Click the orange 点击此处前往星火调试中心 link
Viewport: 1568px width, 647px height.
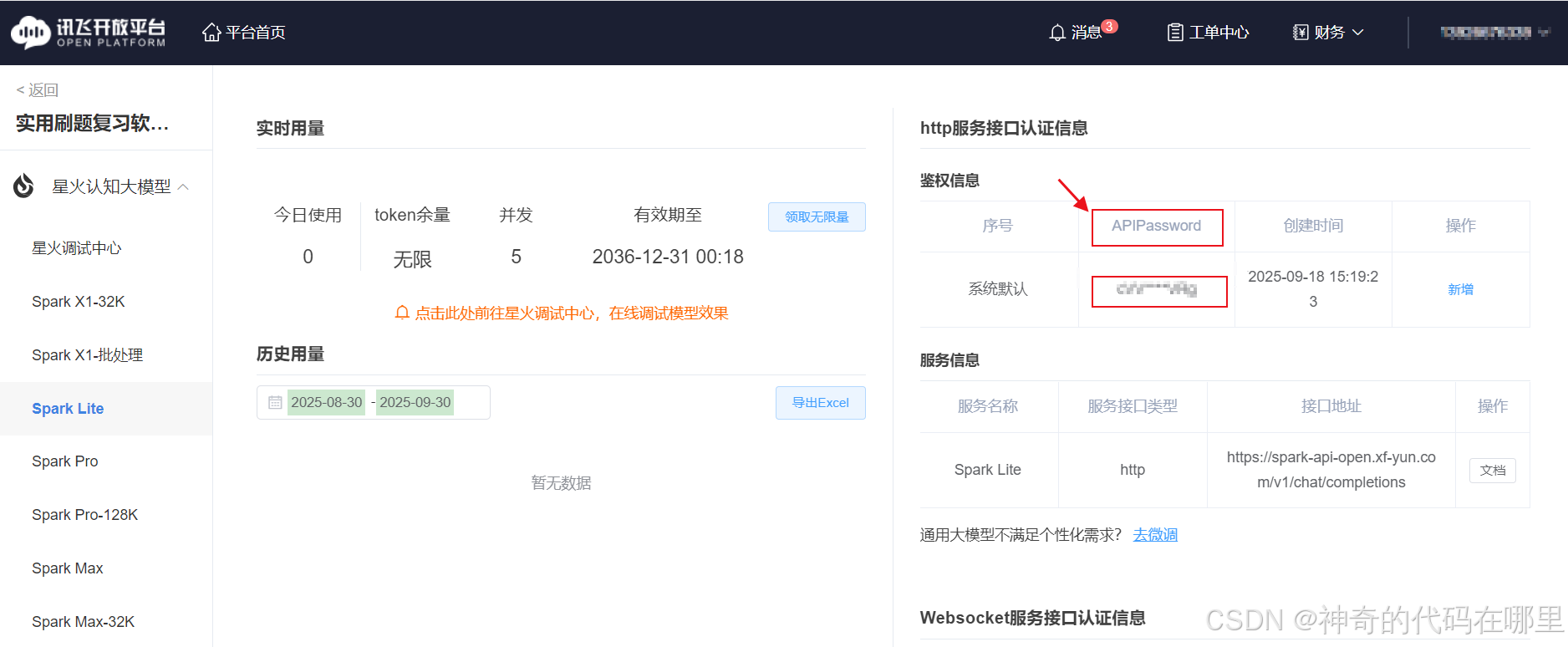point(572,313)
